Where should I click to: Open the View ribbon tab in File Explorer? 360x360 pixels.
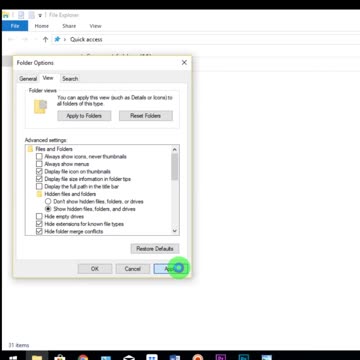tap(95, 26)
